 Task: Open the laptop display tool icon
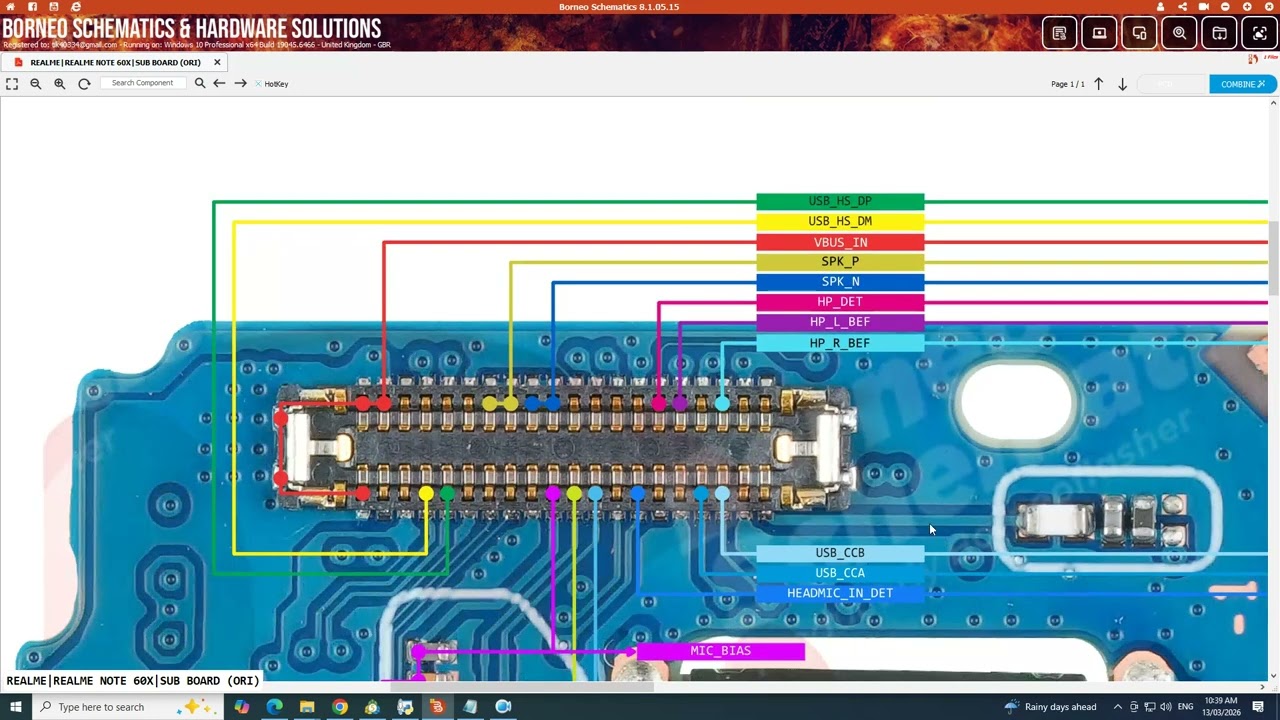pos(1099,33)
